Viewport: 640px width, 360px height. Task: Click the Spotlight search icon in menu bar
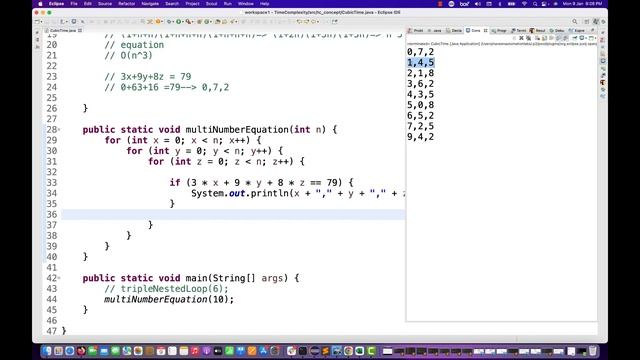pyautogui.click(x=535, y=4)
